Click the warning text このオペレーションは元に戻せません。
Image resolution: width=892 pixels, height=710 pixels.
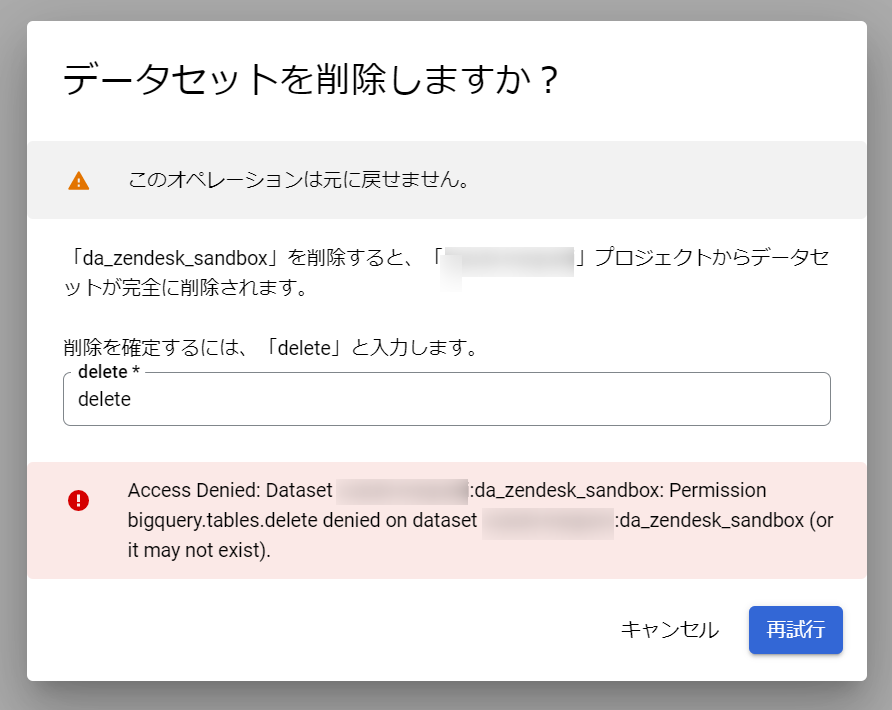[299, 180]
